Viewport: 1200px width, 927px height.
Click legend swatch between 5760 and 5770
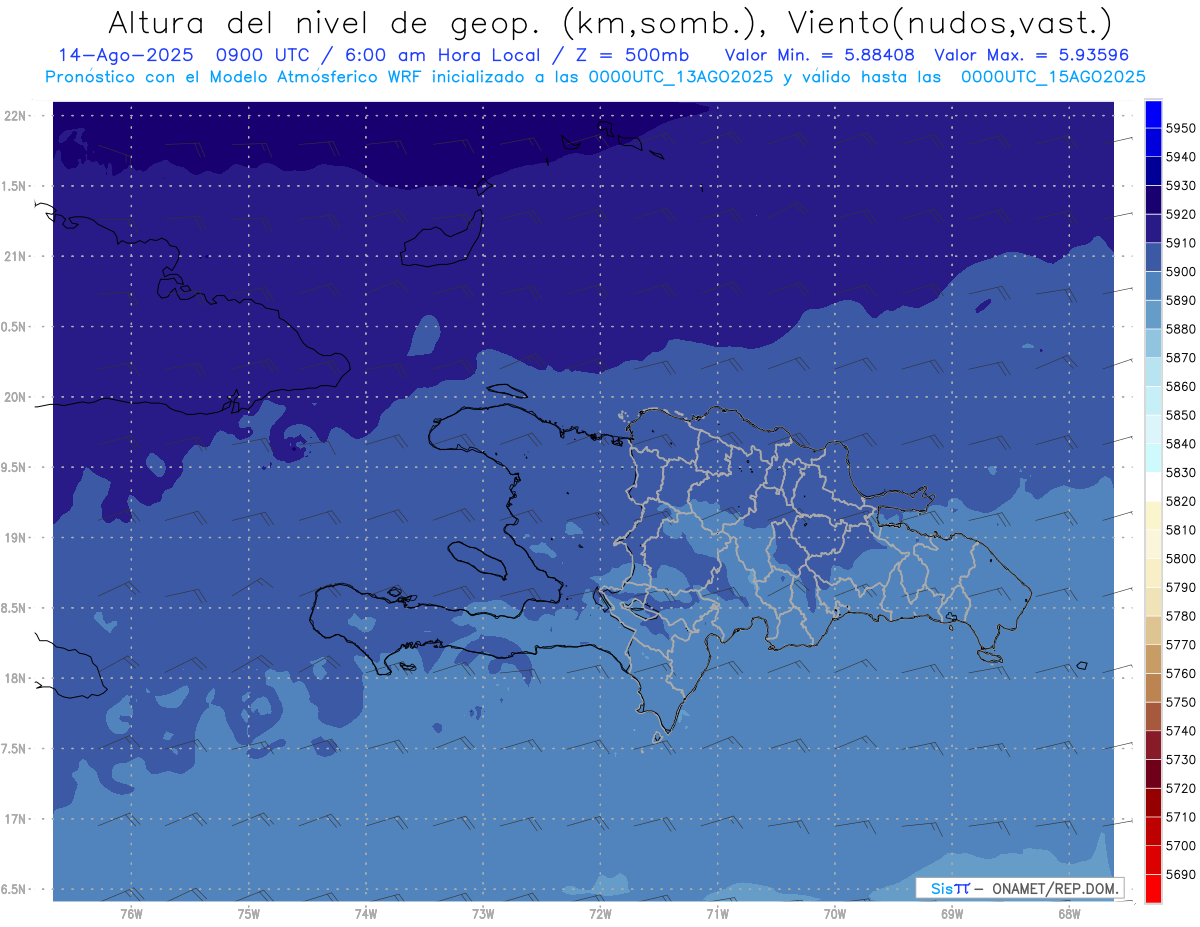1153,659
